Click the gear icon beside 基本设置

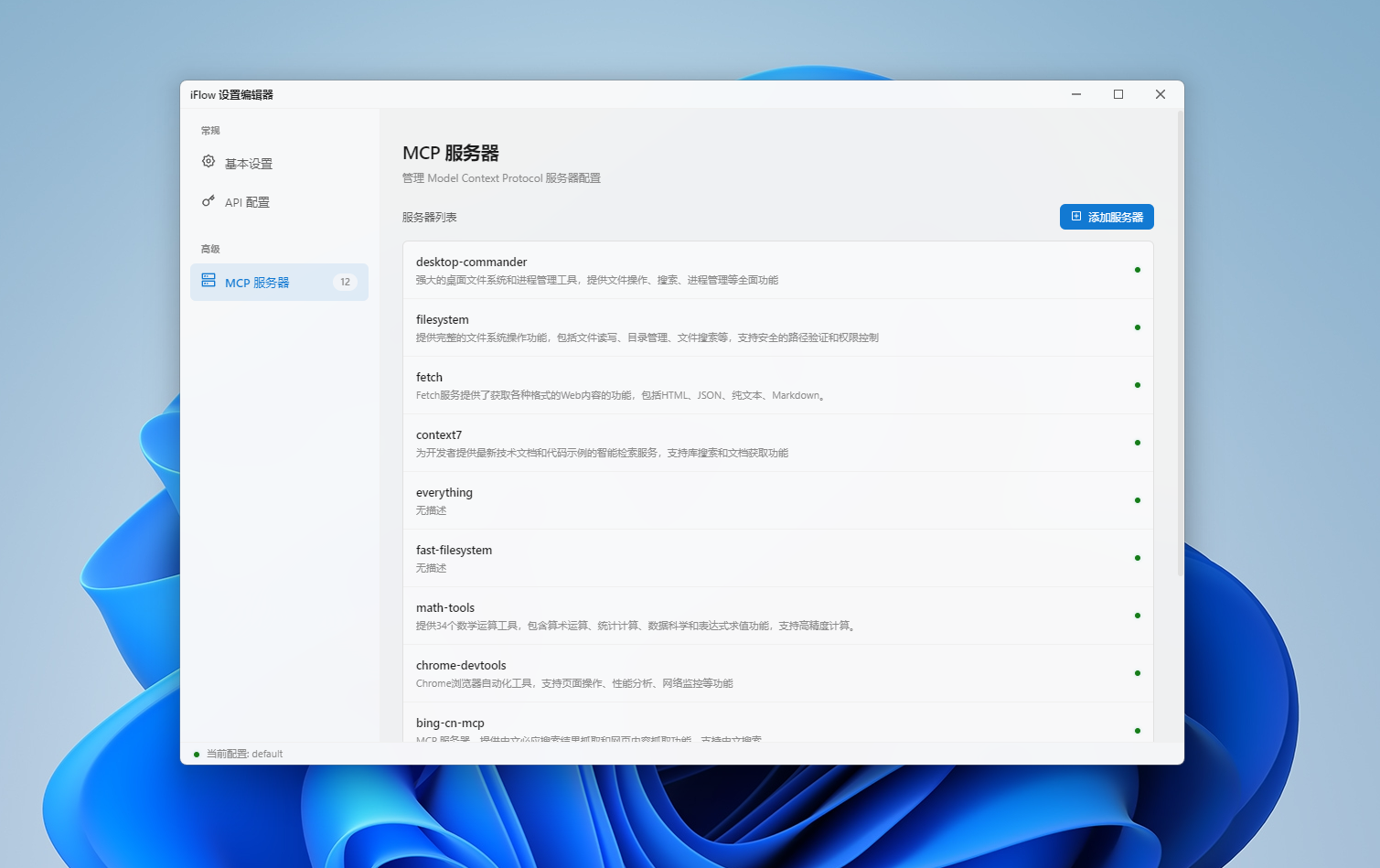(x=209, y=162)
